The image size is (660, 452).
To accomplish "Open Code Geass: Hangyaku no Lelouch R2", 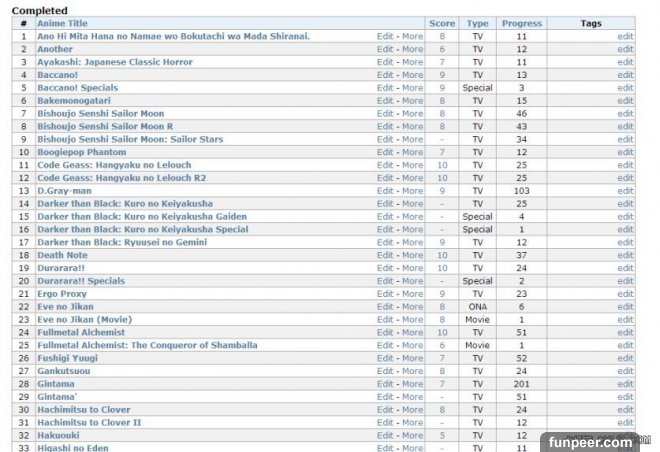I will [x=113, y=178].
